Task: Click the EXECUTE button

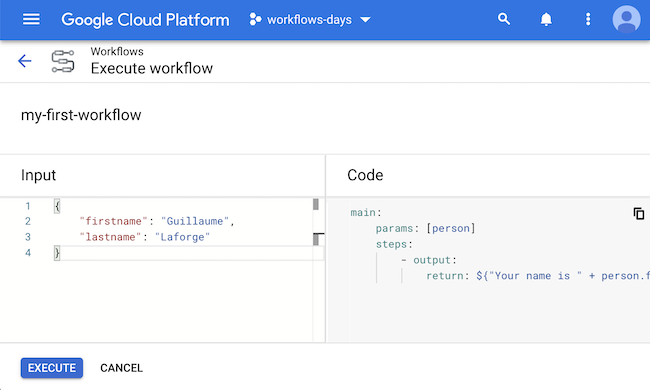Action: click(x=52, y=368)
